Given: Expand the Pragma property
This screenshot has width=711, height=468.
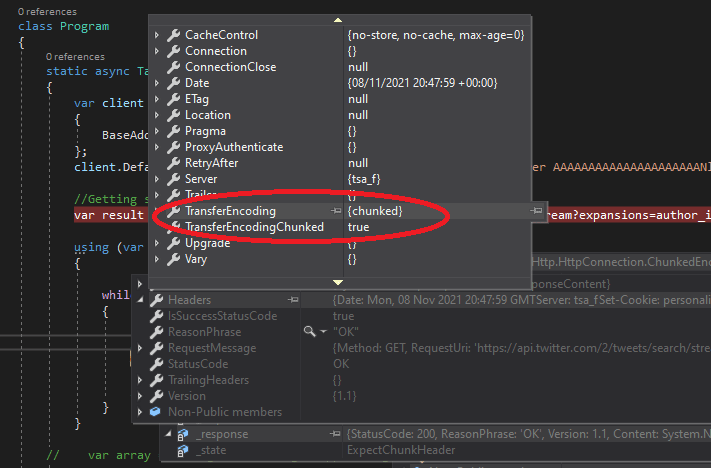Looking at the screenshot, I should [x=157, y=131].
